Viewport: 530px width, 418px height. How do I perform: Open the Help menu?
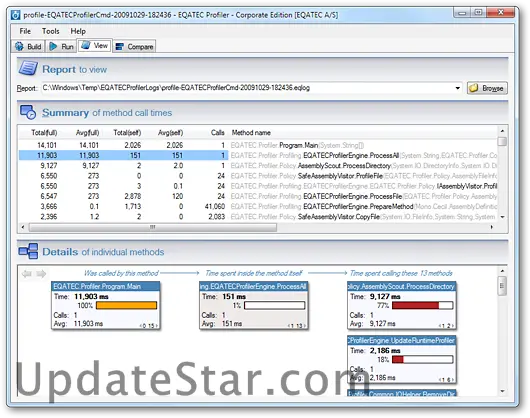78,31
